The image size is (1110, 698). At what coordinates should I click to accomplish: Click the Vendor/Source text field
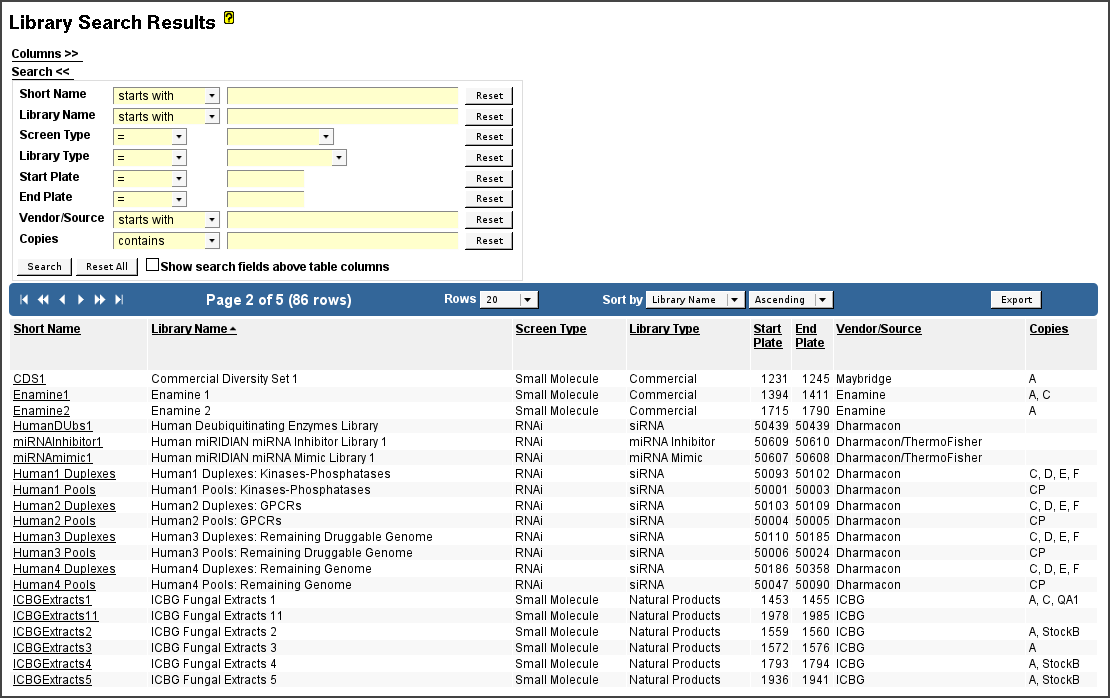tap(343, 219)
